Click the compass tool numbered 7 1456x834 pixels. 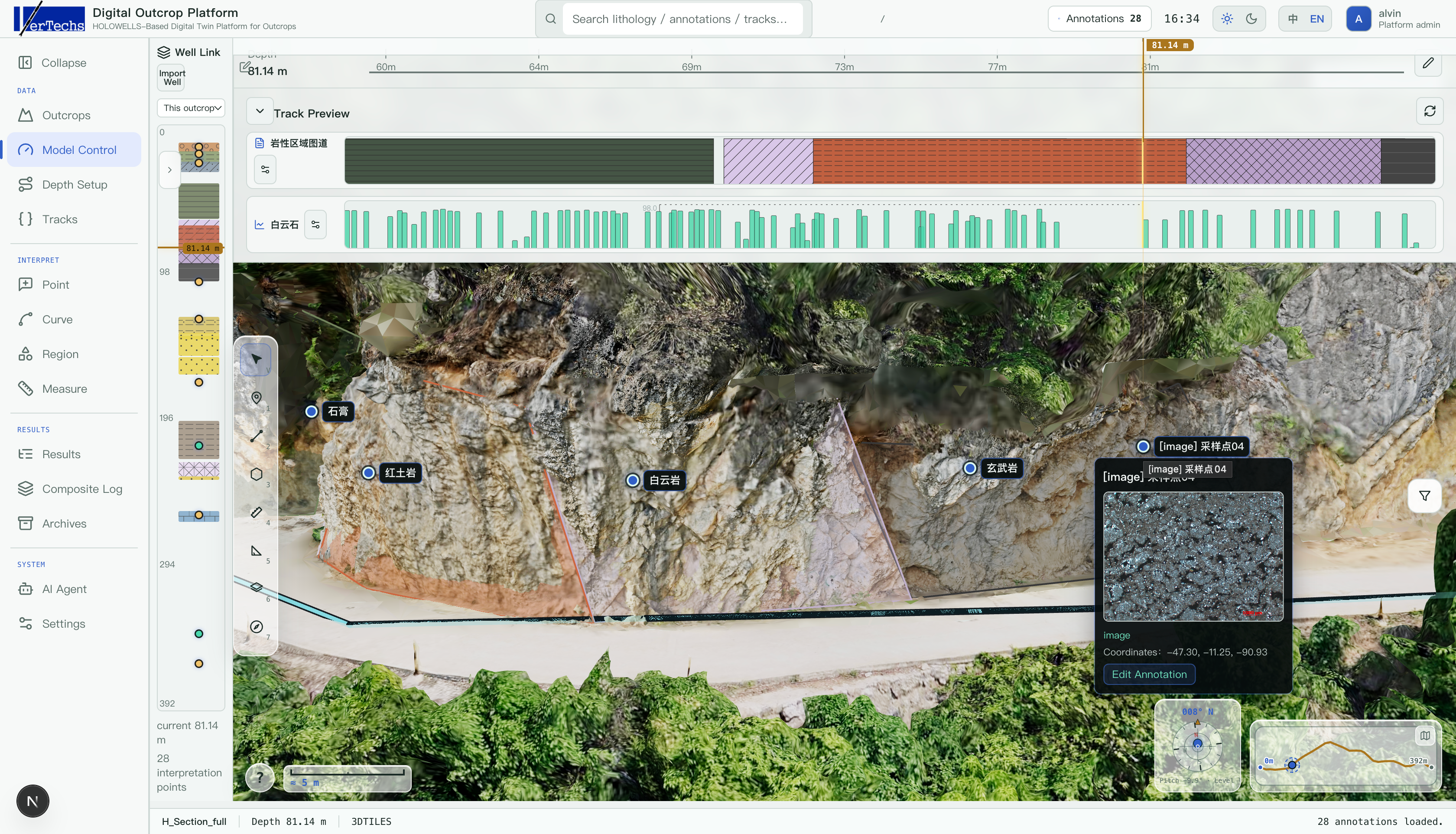pos(256,627)
